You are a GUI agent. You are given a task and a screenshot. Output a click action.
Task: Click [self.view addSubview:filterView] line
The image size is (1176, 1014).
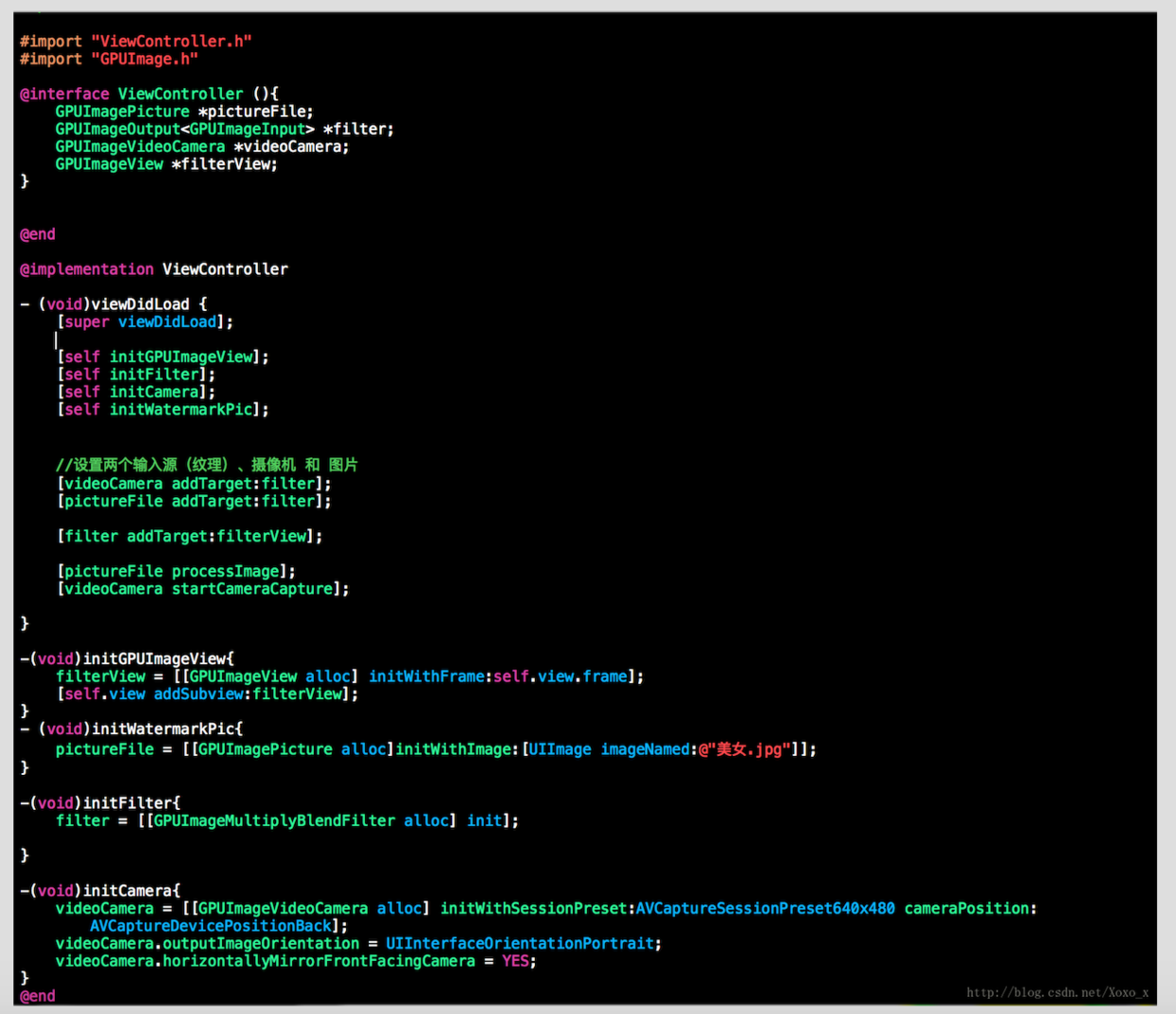pyautogui.click(x=208, y=694)
